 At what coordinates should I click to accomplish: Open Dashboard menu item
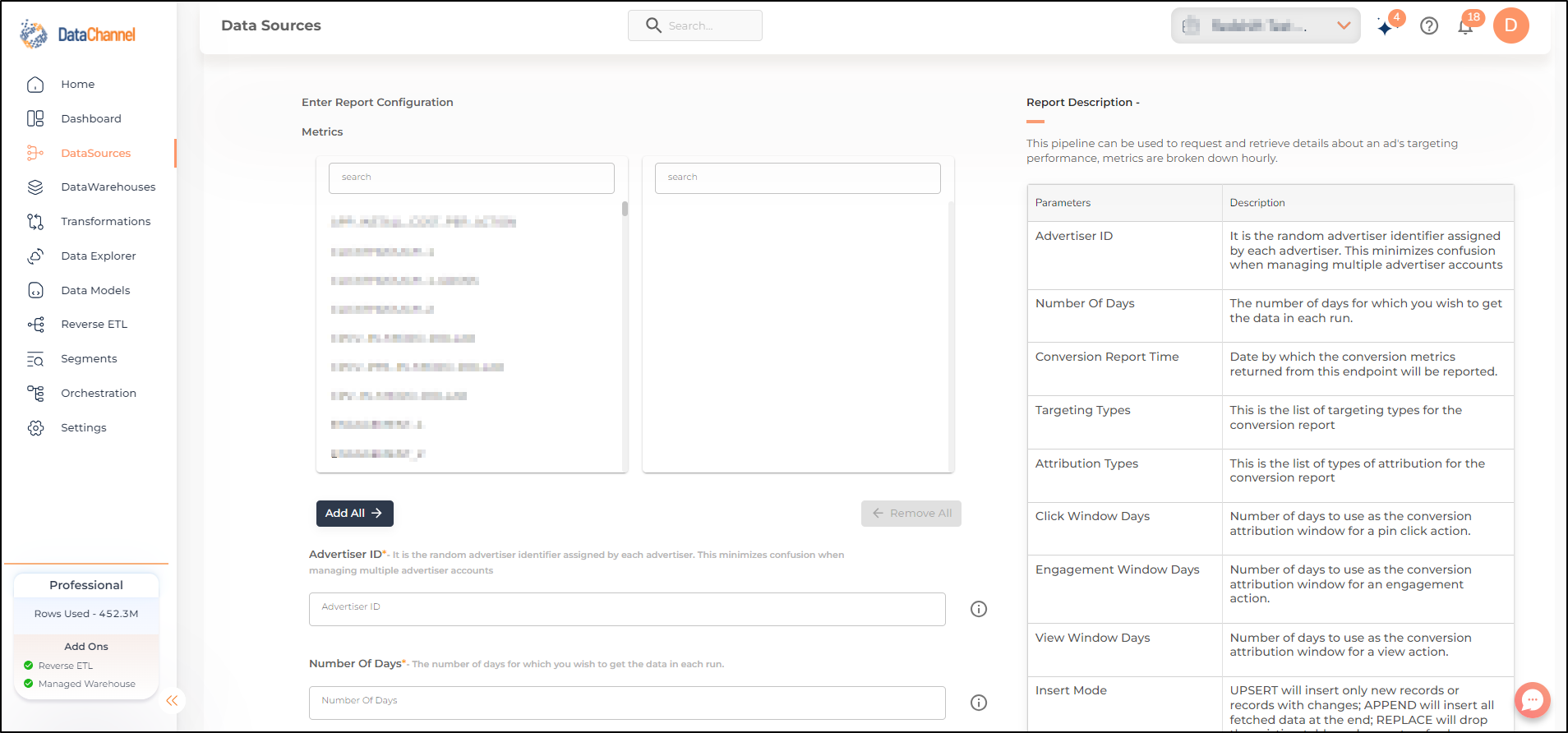(91, 118)
